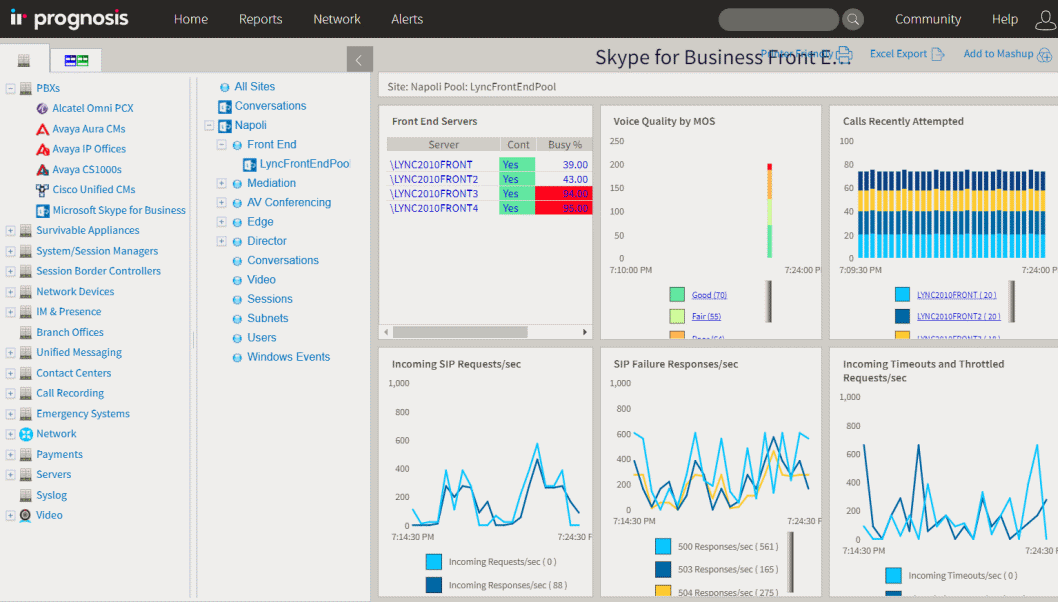The width and height of the screenshot is (1058, 602).
Task: Open the Reports menu
Action: click(260, 19)
